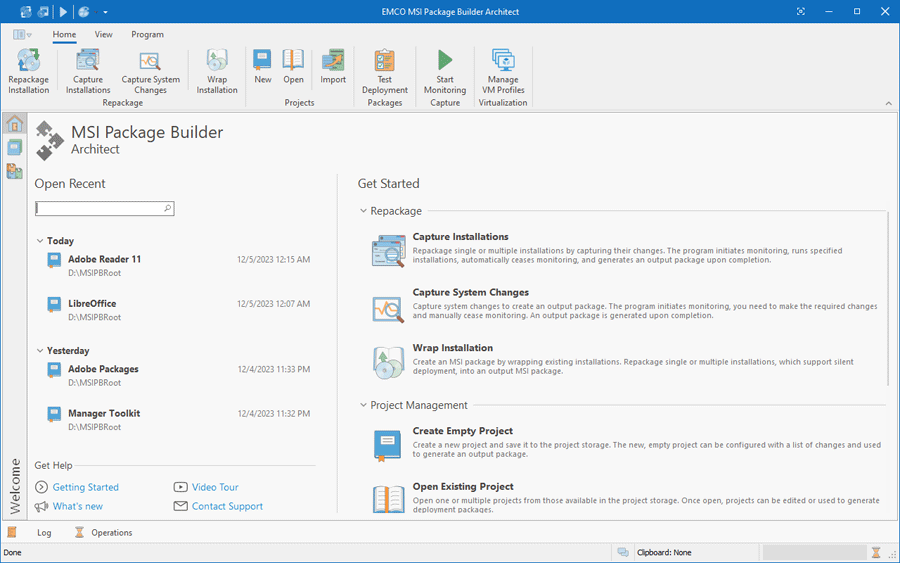Switch to the View ribbon tab
This screenshot has height=563, width=900.
pyautogui.click(x=103, y=34)
